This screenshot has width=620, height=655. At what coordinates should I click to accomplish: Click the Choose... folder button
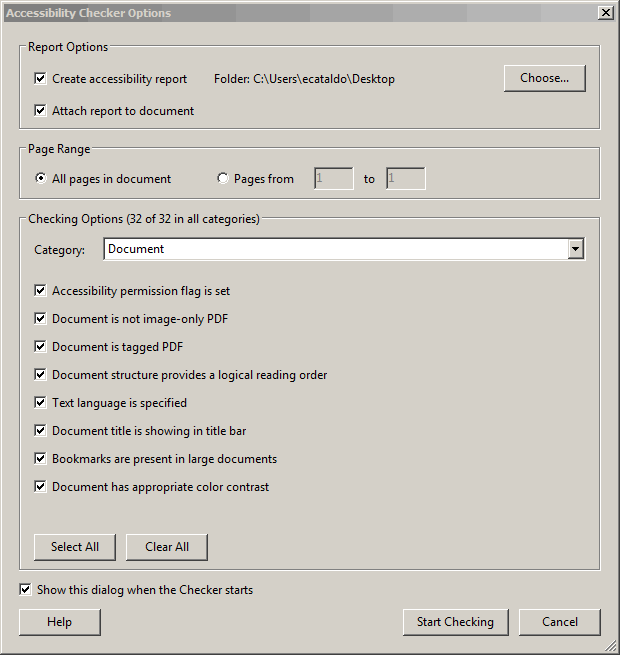coord(544,79)
